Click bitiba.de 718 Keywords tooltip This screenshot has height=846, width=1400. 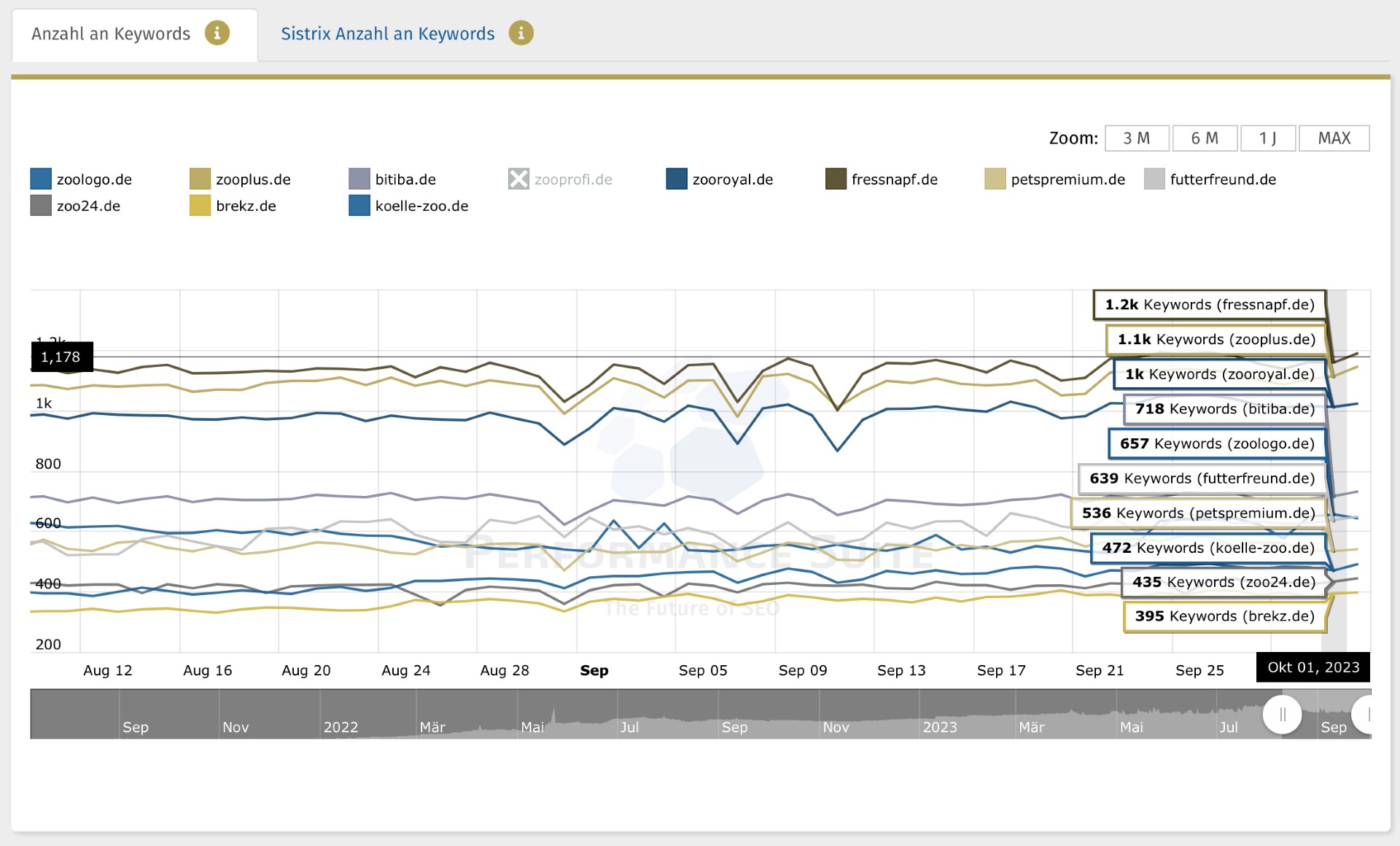coord(1225,409)
